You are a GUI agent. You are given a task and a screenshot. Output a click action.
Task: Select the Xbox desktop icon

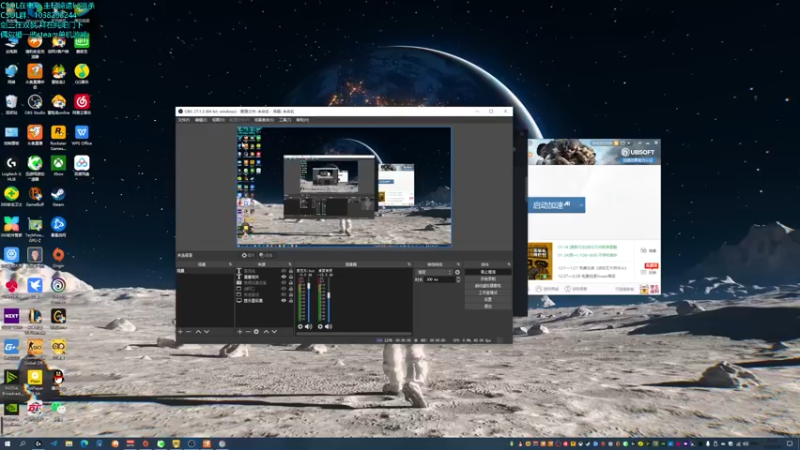[x=58, y=166]
